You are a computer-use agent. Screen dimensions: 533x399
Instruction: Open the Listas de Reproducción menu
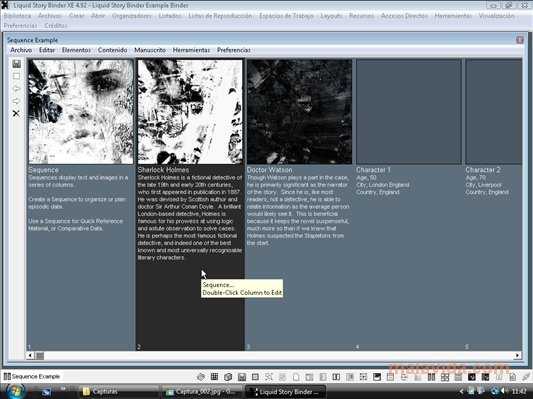[x=220, y=16]
